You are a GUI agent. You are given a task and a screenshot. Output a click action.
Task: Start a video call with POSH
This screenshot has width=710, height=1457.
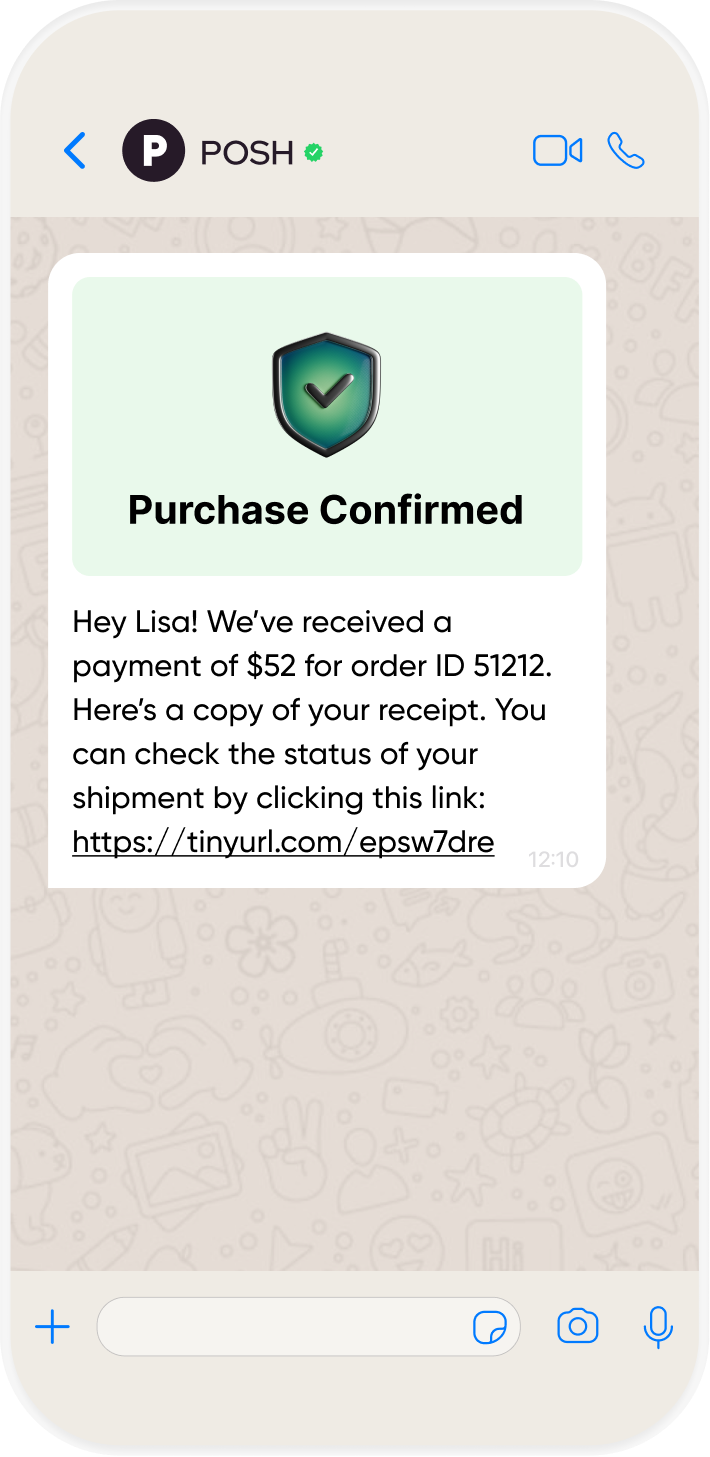tap(557, 151)
